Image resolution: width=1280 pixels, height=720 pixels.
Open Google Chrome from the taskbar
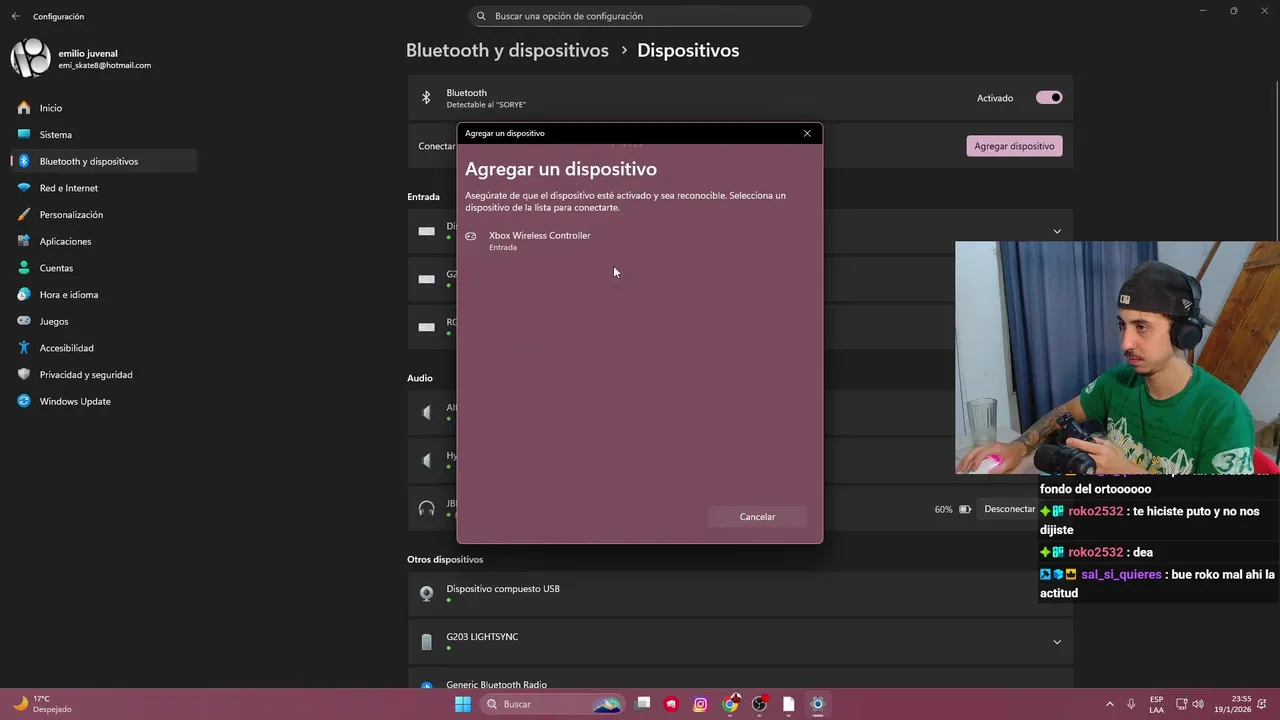pos(731,704)
